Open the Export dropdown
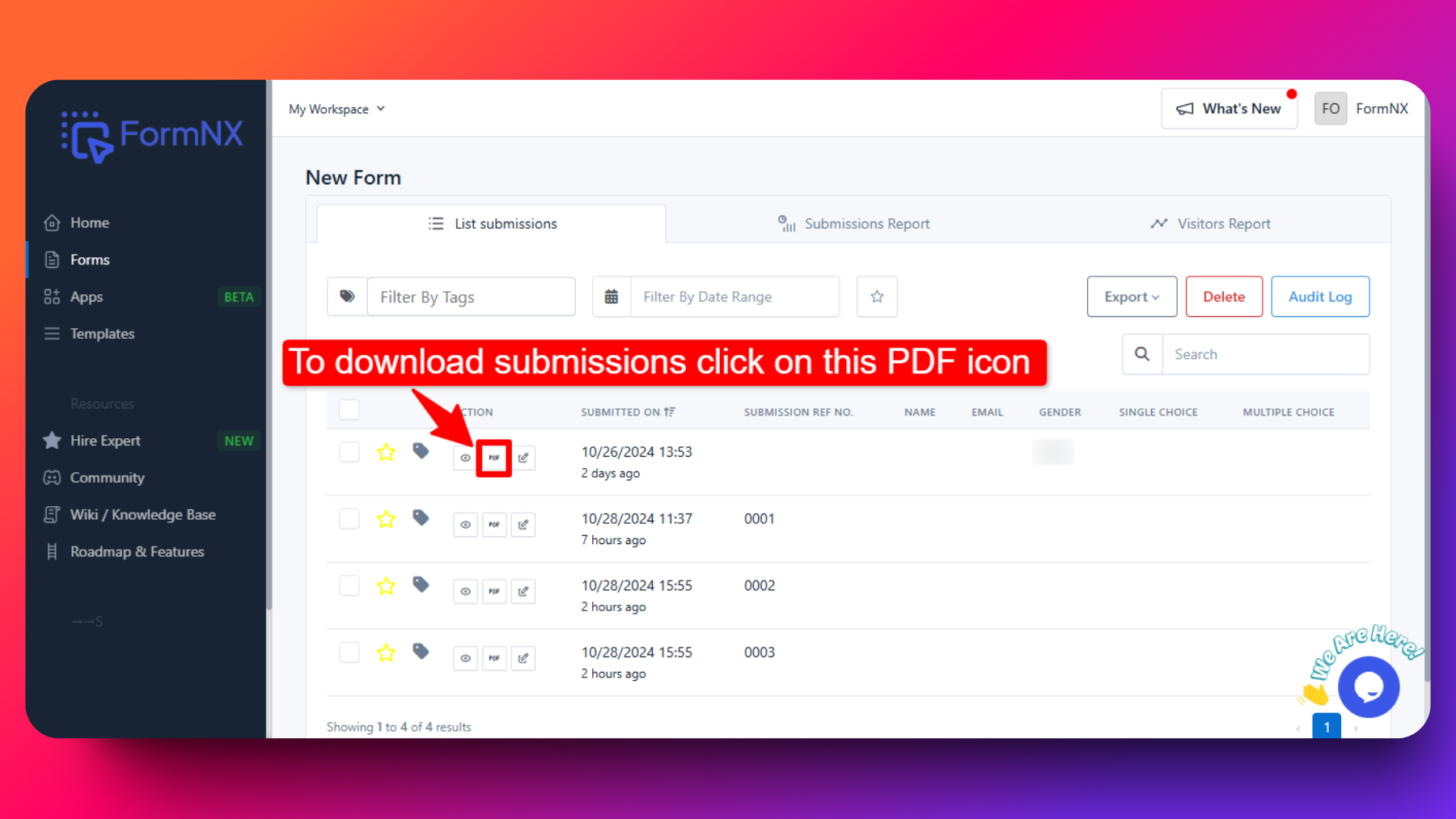This screenshot has height=819, width=1456. (1131, 297)
